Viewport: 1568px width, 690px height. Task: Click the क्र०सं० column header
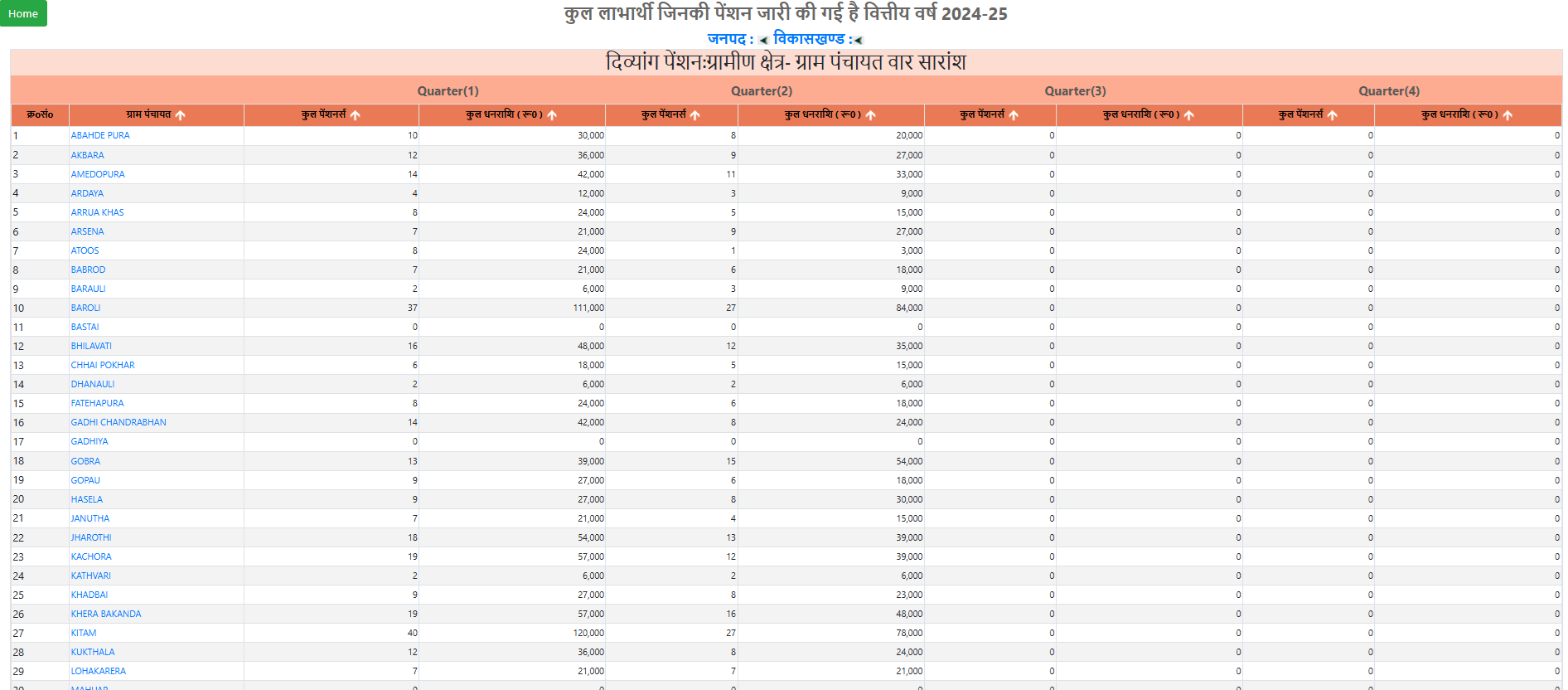(40, 114)
